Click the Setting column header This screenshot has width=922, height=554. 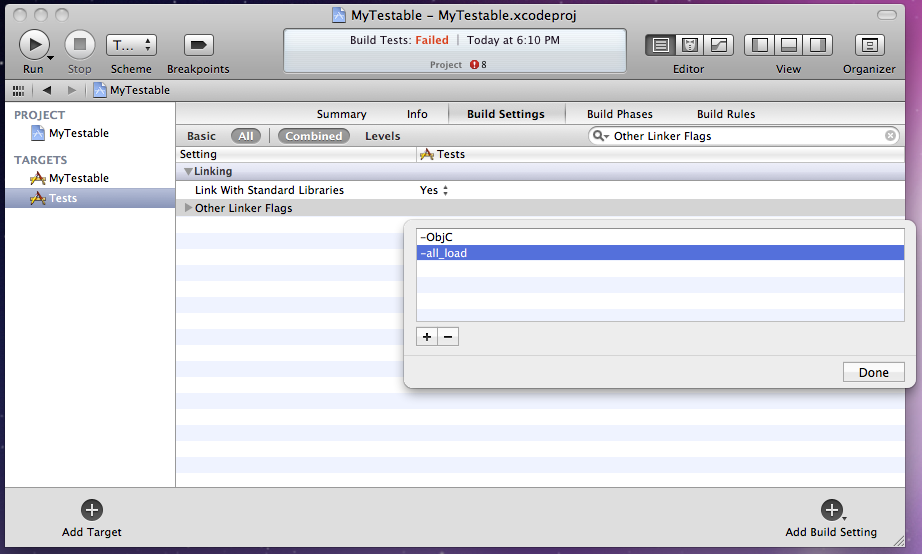tap(296, 154)
